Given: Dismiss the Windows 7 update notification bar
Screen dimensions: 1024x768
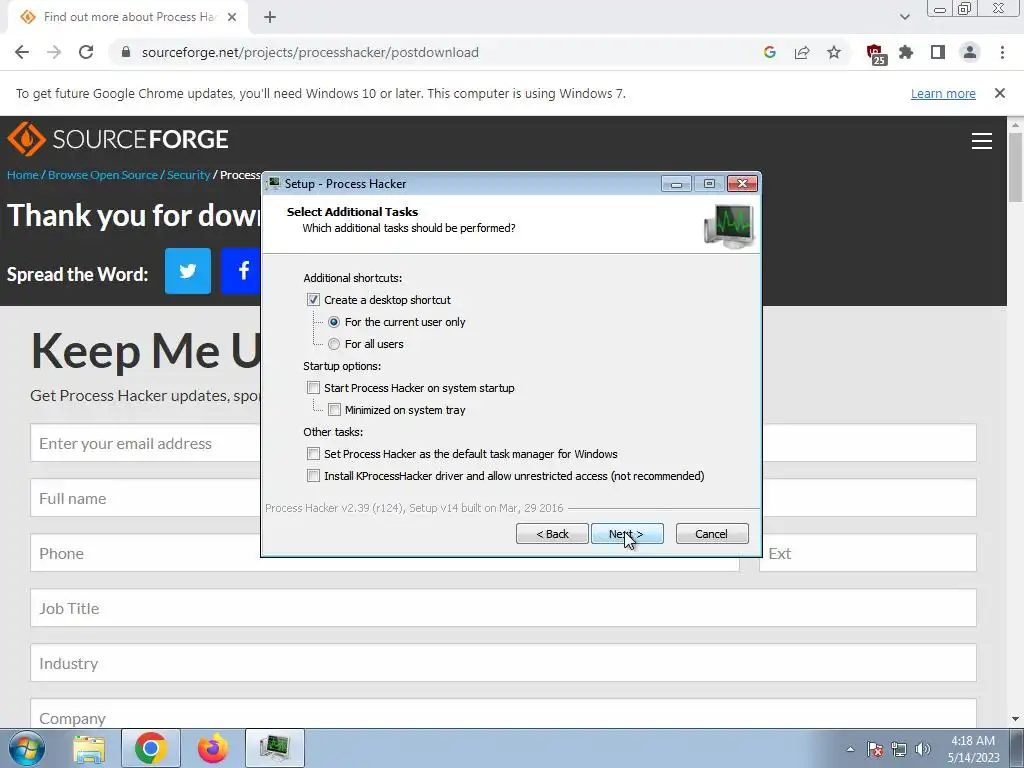Looking at the screenshot, I should point(1000,93).
